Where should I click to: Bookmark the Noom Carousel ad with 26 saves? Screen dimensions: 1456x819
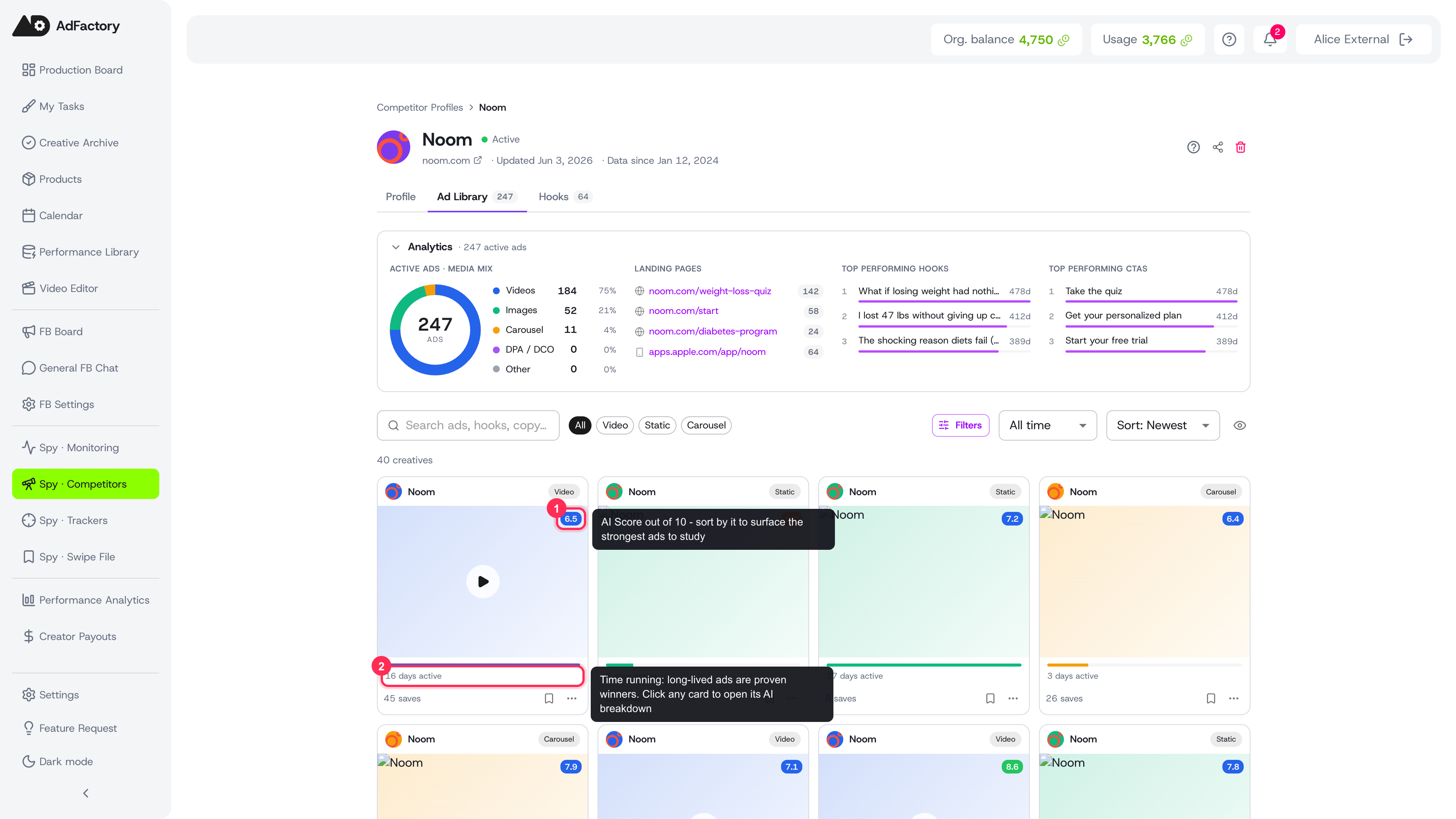[x=1211, y=698]
